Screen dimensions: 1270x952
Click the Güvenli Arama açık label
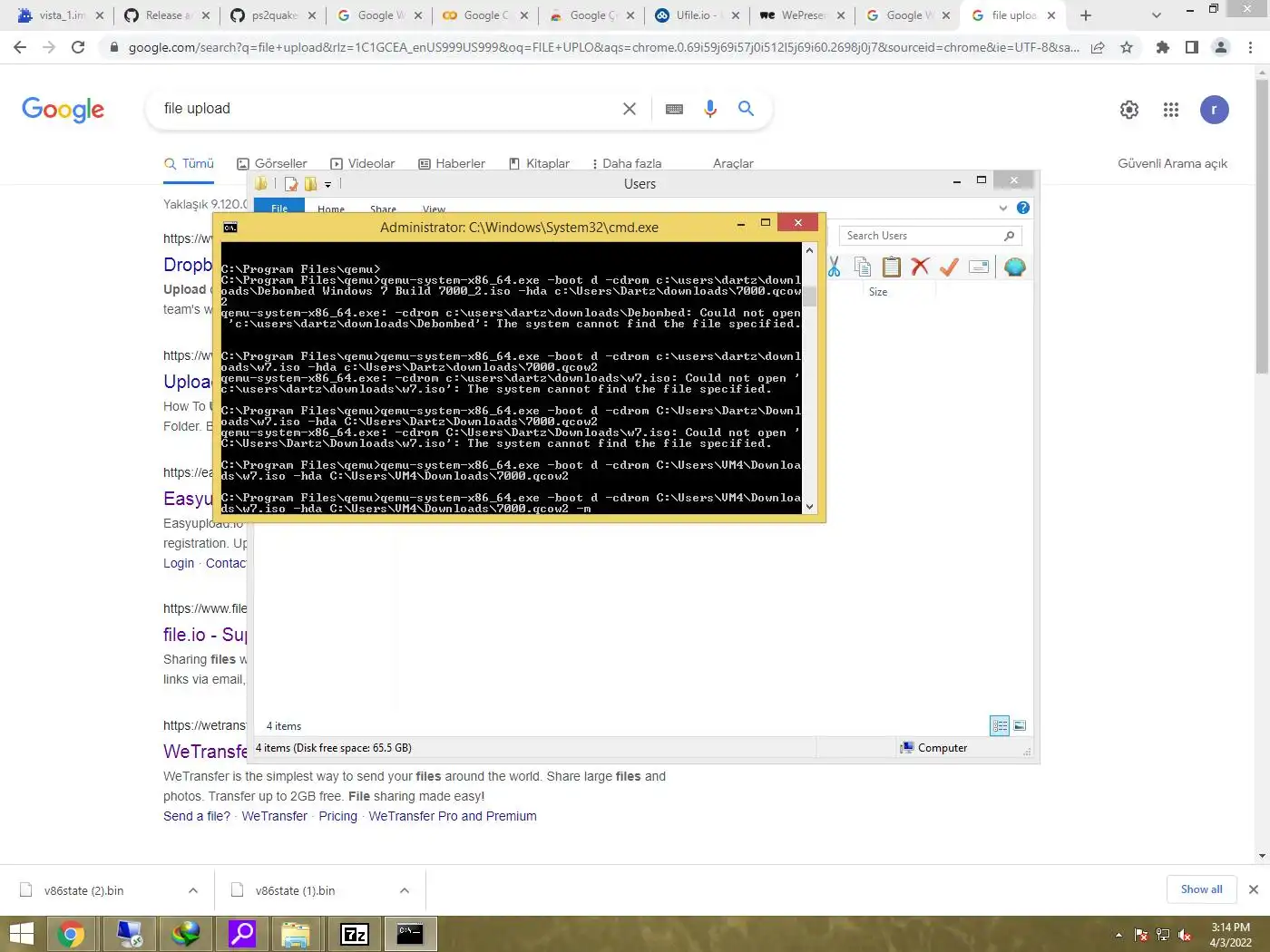[1172, 163]
